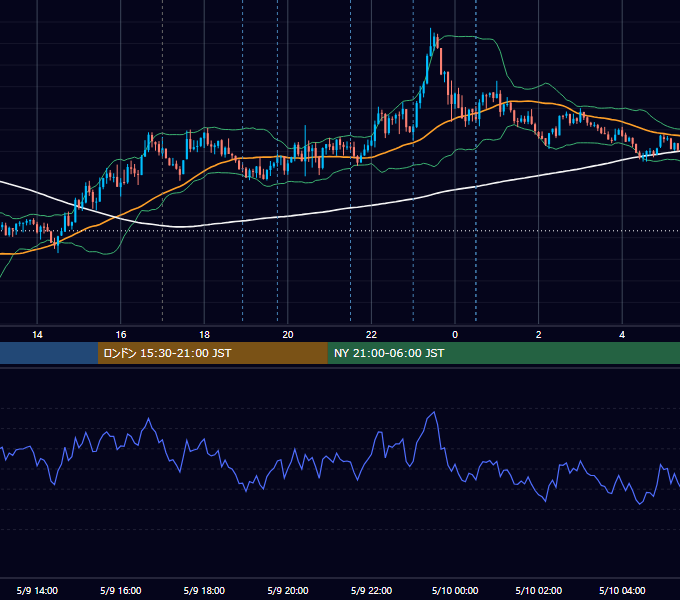
Task: Click the 4 hour axis label
Action: click(x=622, y=335)
